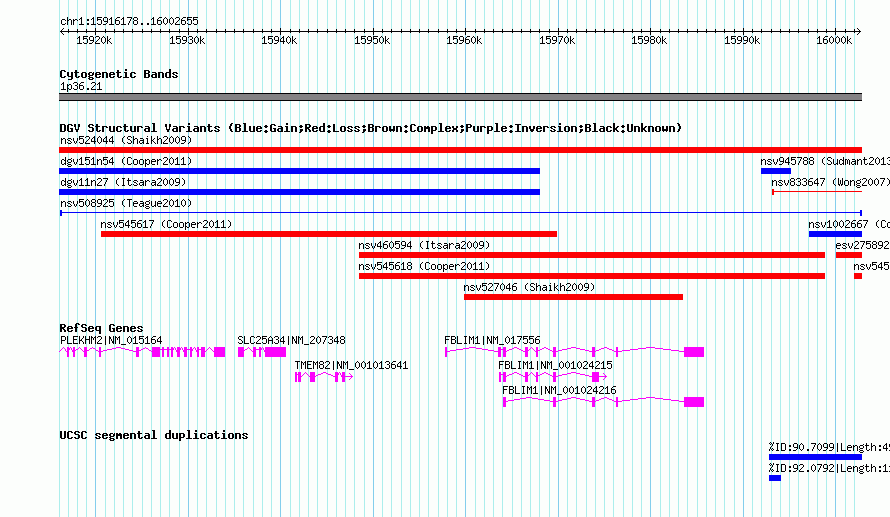Click the %ID:90.7099 segmental duplication bar

816,457
